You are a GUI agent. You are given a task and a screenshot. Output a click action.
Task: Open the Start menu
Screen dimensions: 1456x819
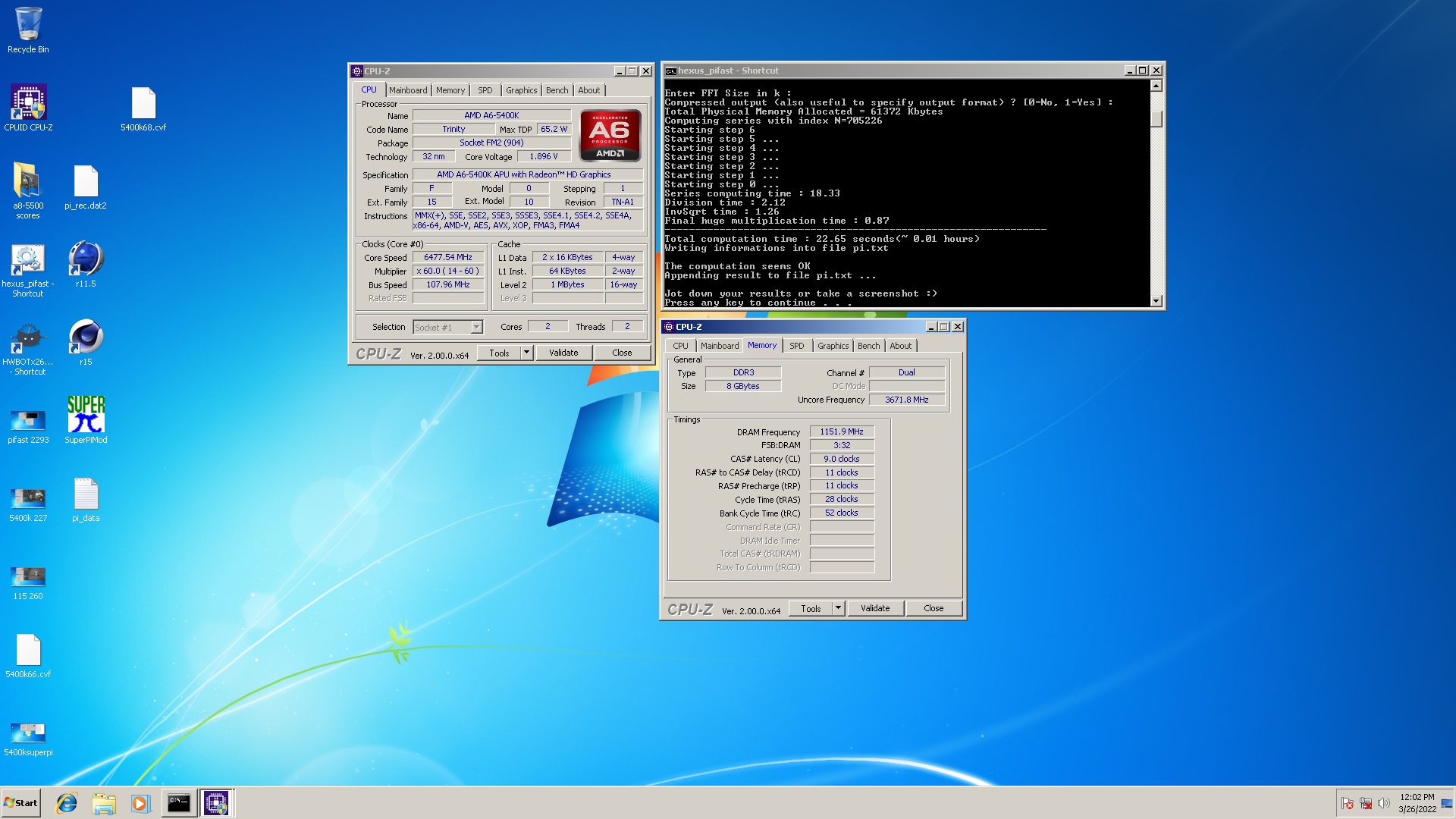coord(21,803)
